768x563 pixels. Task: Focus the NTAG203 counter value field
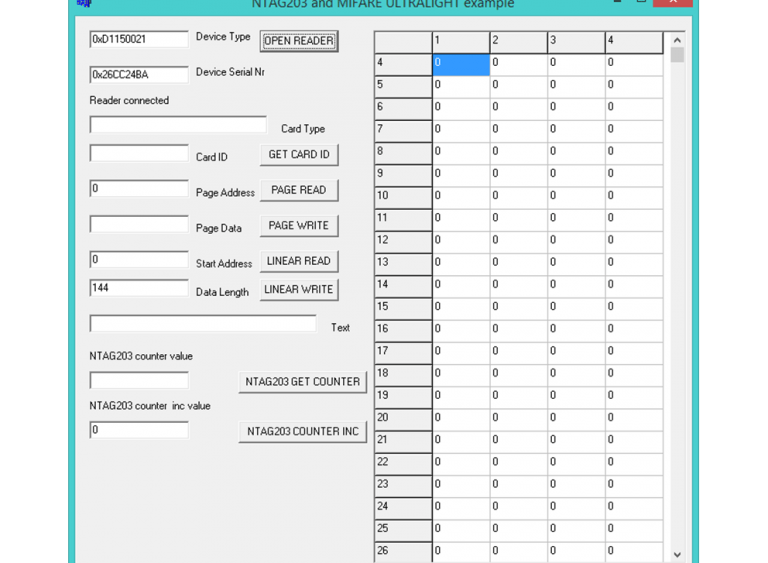pos(139,380)
